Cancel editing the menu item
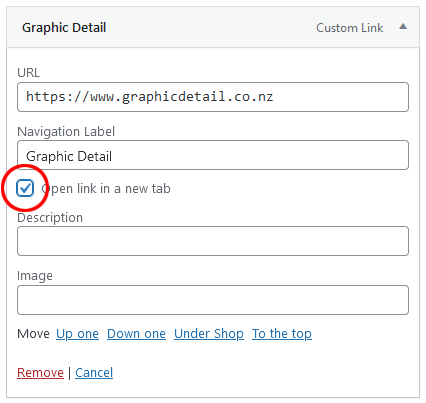Viewport: 426px width, 403px height. [x=94, y=373]
